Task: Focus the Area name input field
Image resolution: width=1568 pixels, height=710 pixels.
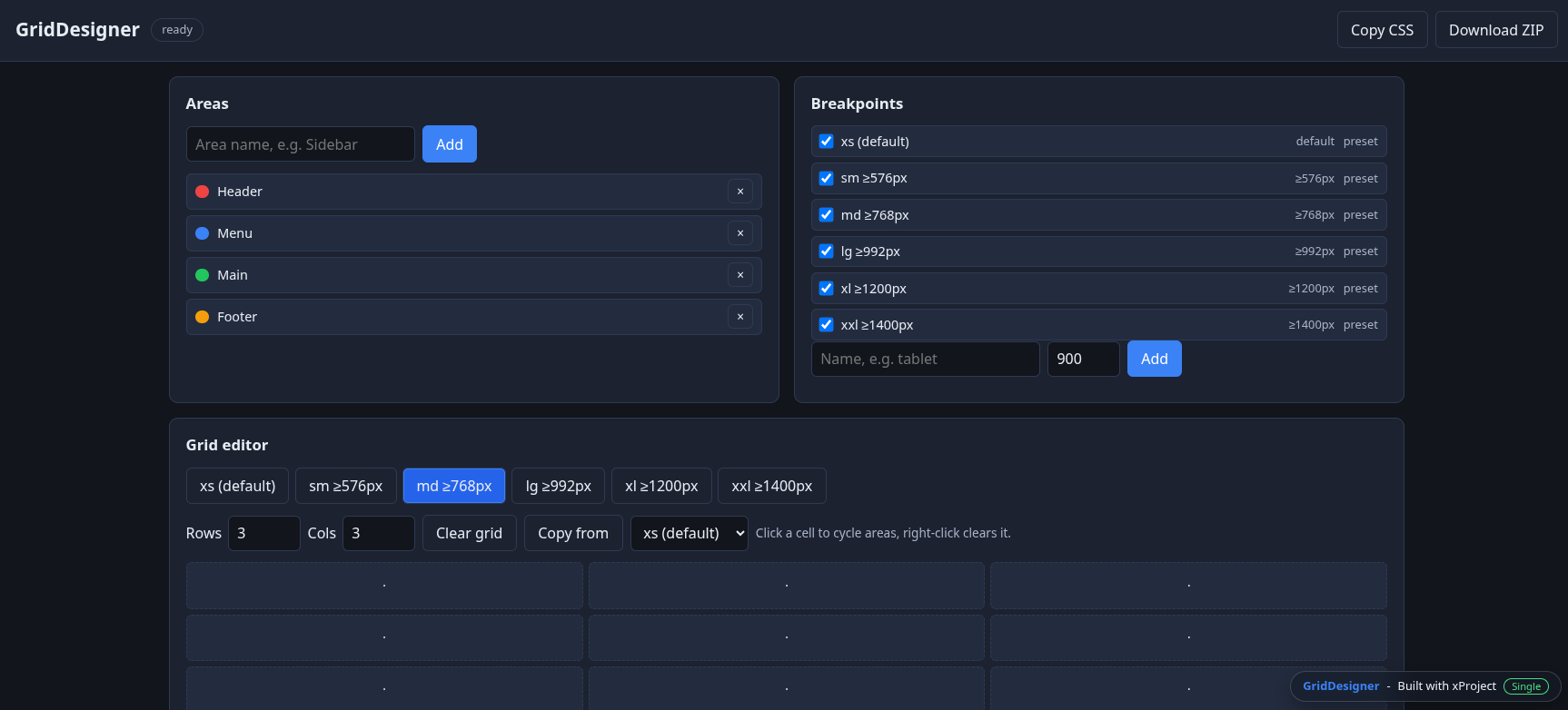Action: [301, 144]
